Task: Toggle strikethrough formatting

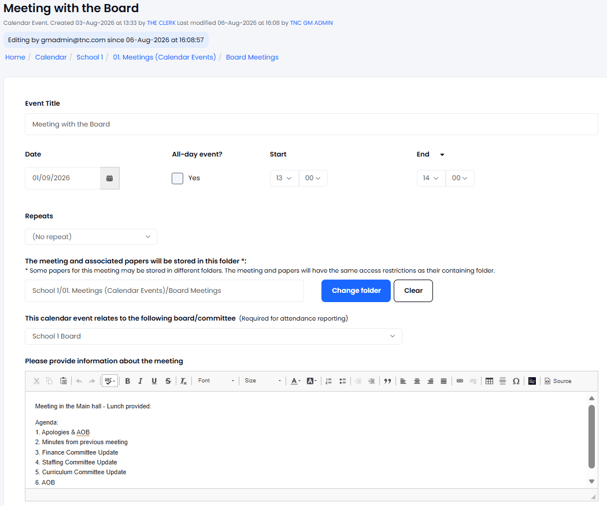Action: pyautogui.click(x=168, y=381)
